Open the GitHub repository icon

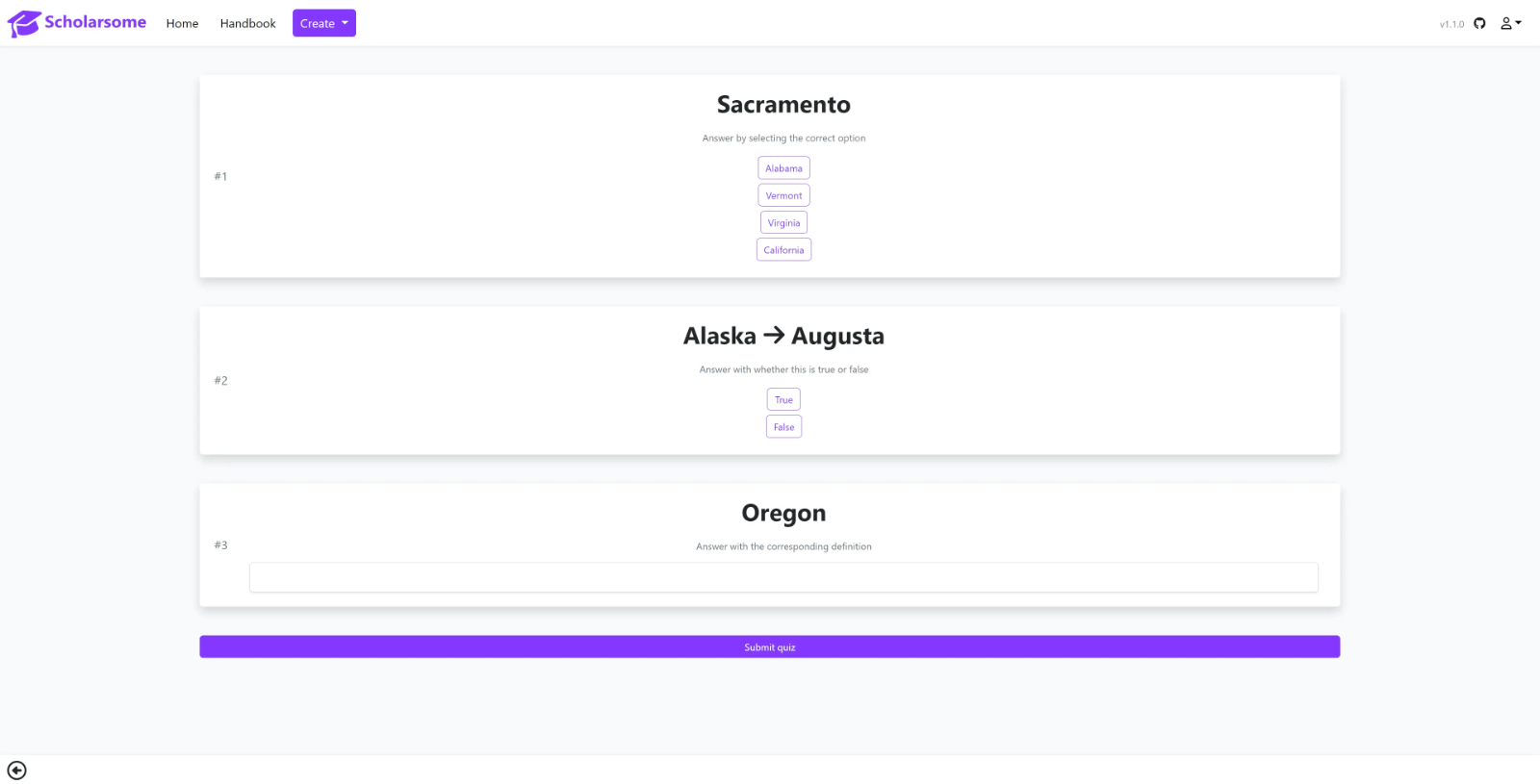[1479, 23]
